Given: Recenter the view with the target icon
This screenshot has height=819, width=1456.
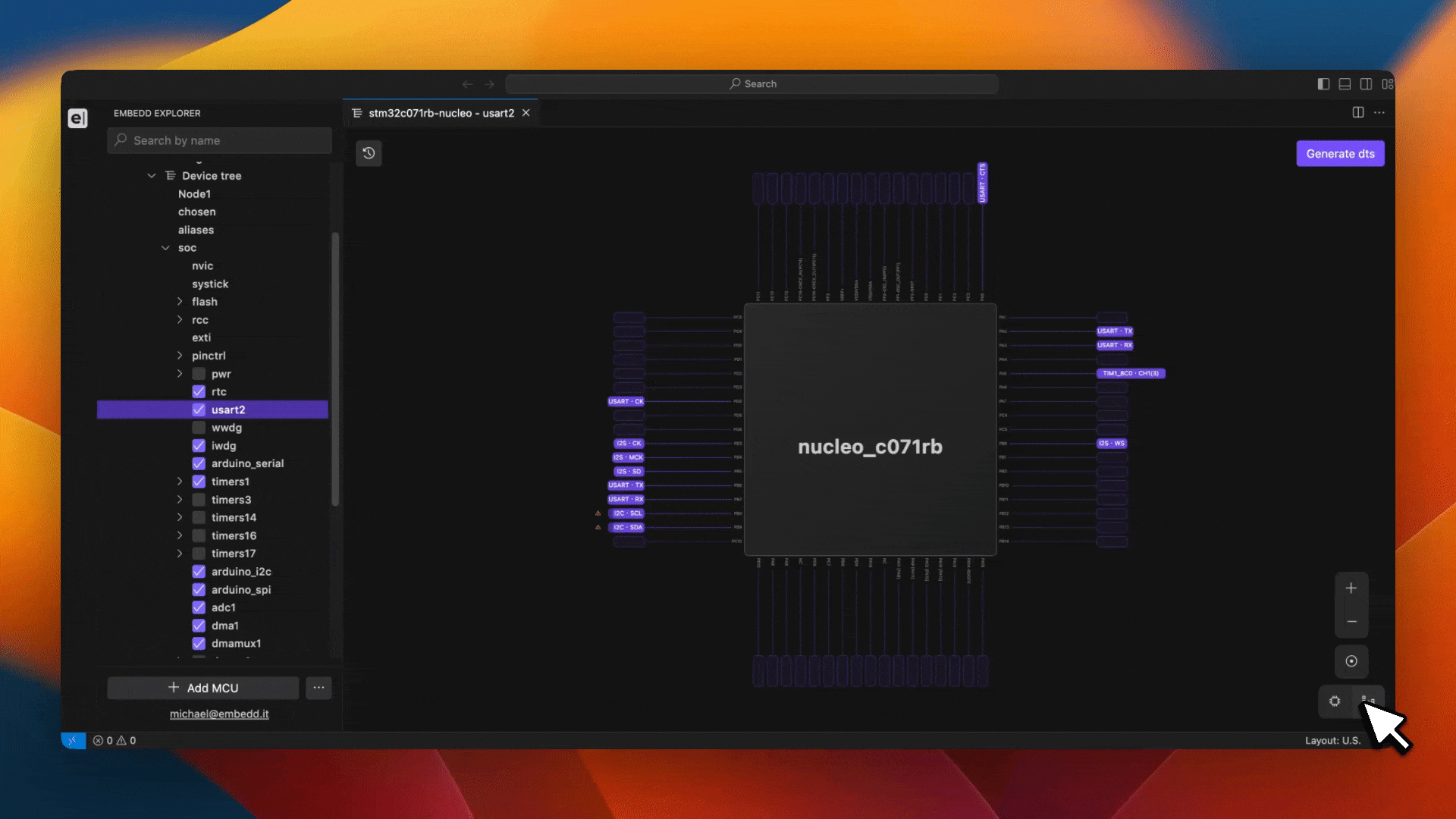Looking at the screenshot, I should click(1351, 661).
